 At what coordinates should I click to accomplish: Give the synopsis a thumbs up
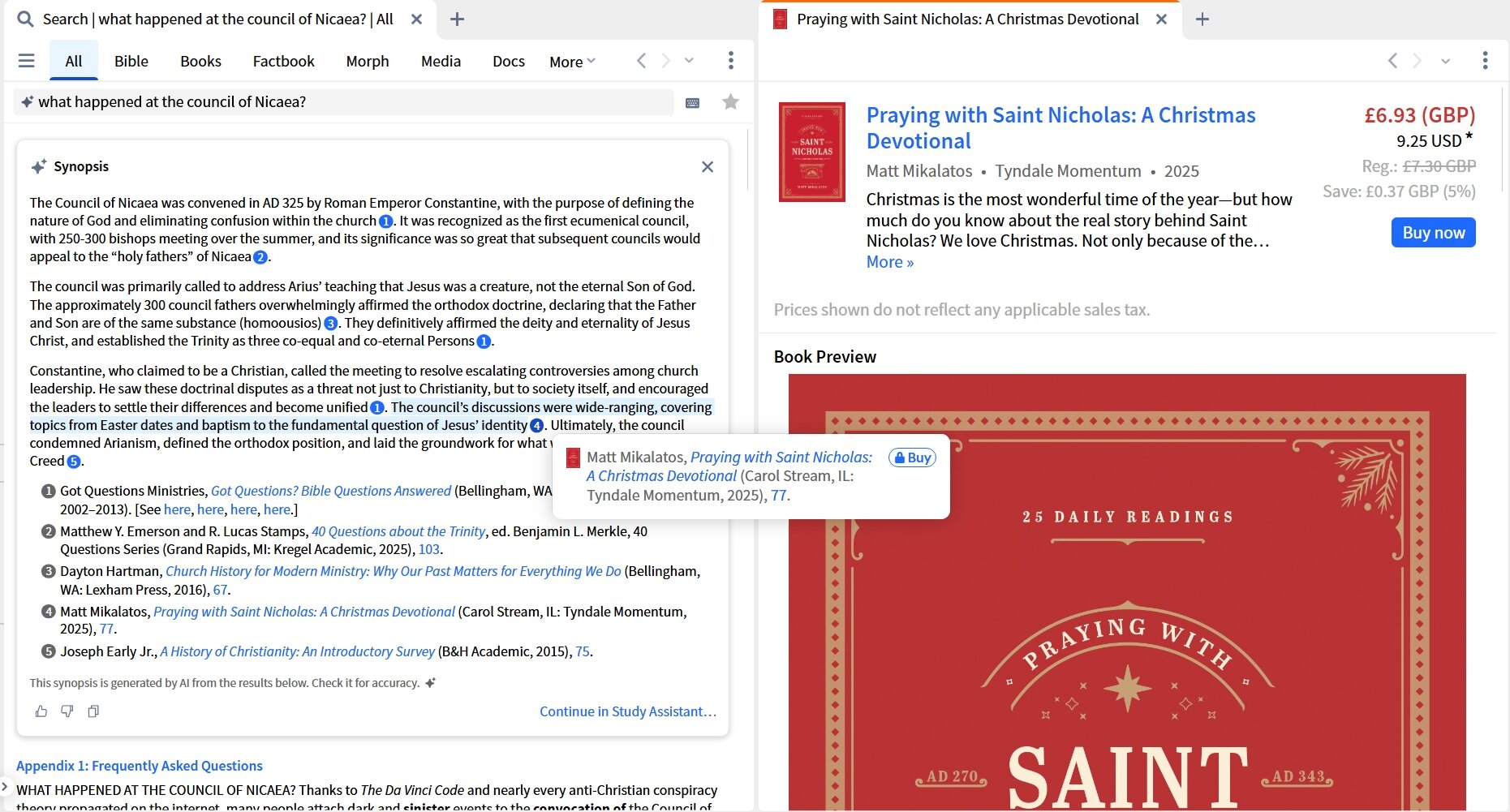coord(41,711)
